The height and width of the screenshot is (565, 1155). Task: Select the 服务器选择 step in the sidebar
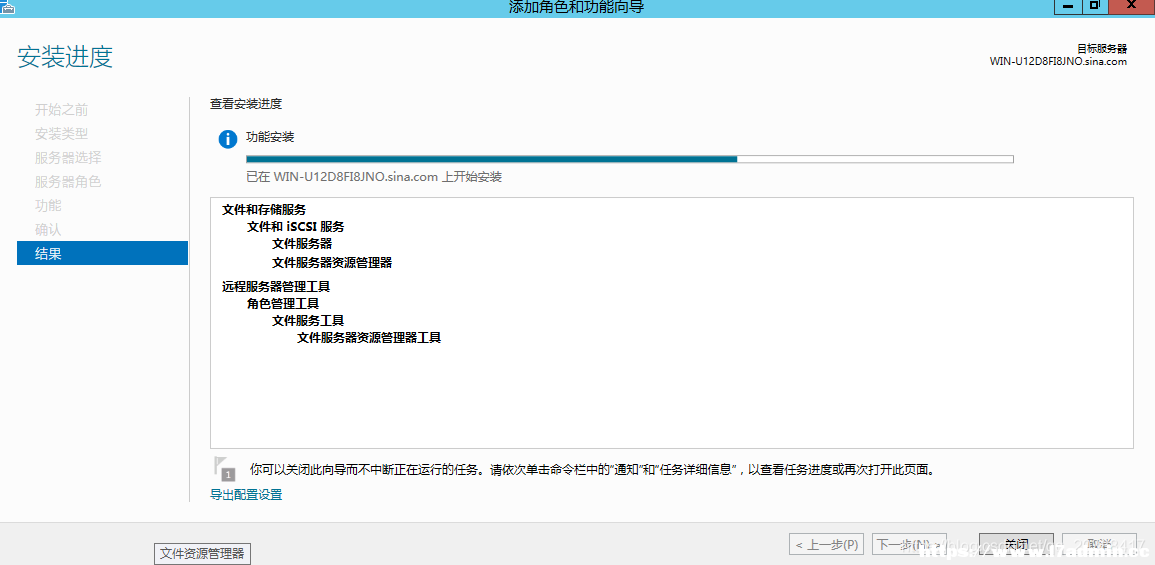coord(68,158)
